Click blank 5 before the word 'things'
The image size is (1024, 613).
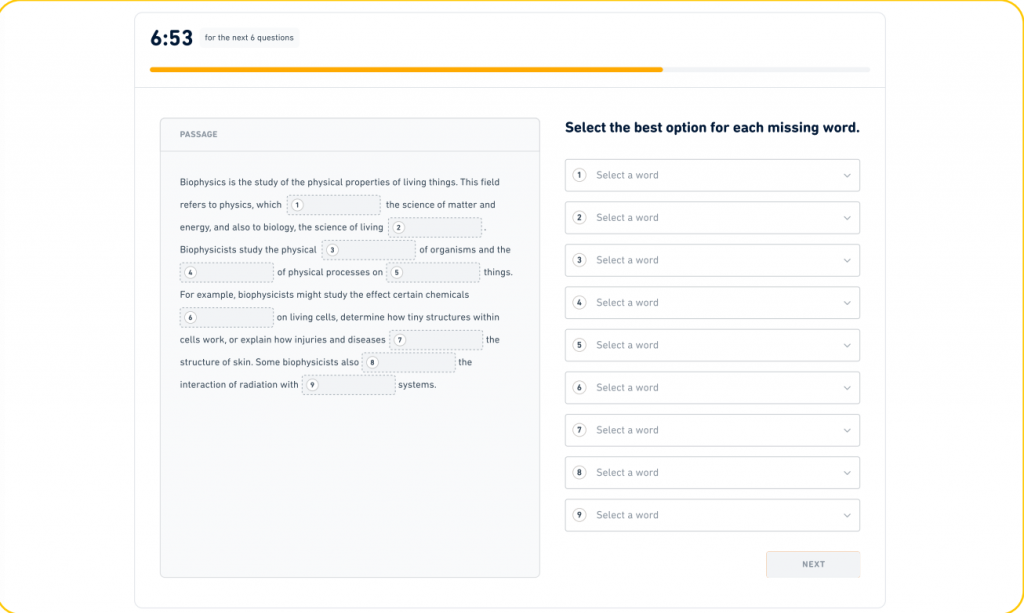433,272
